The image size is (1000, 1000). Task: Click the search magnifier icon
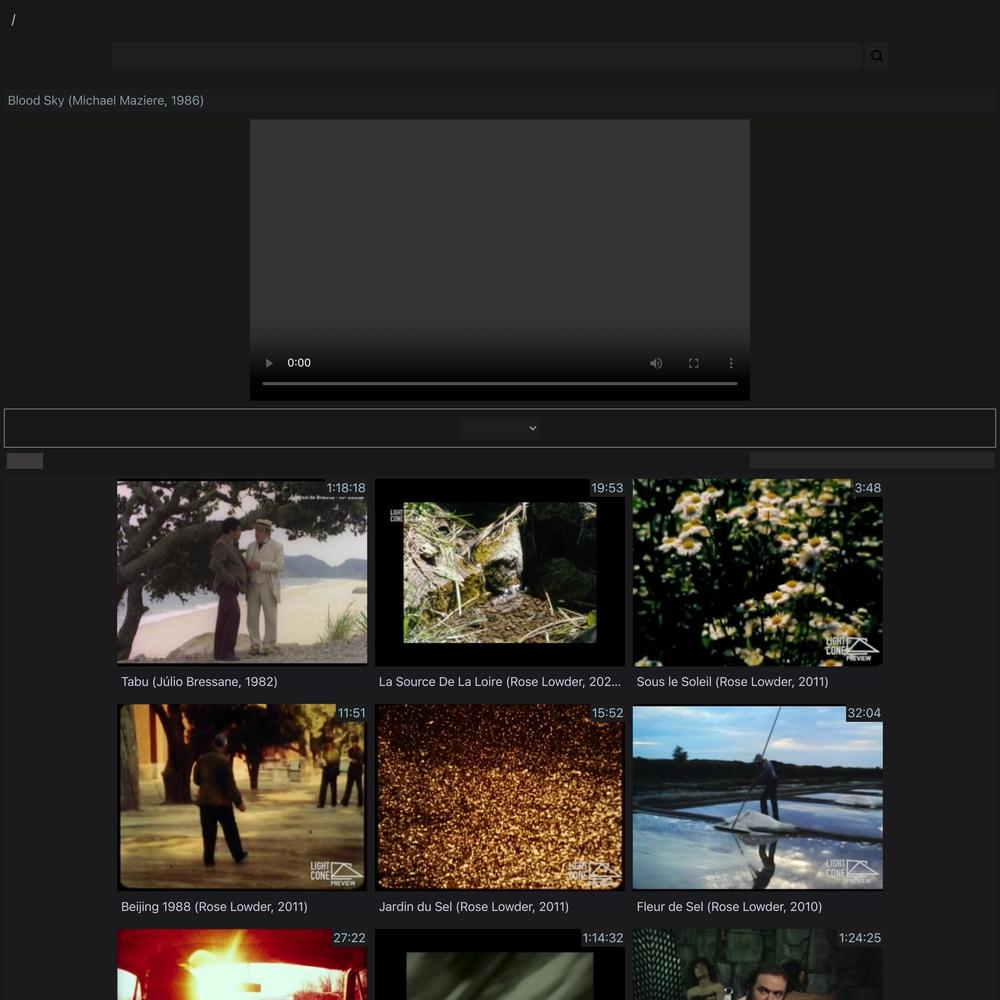tap(876, 56)
